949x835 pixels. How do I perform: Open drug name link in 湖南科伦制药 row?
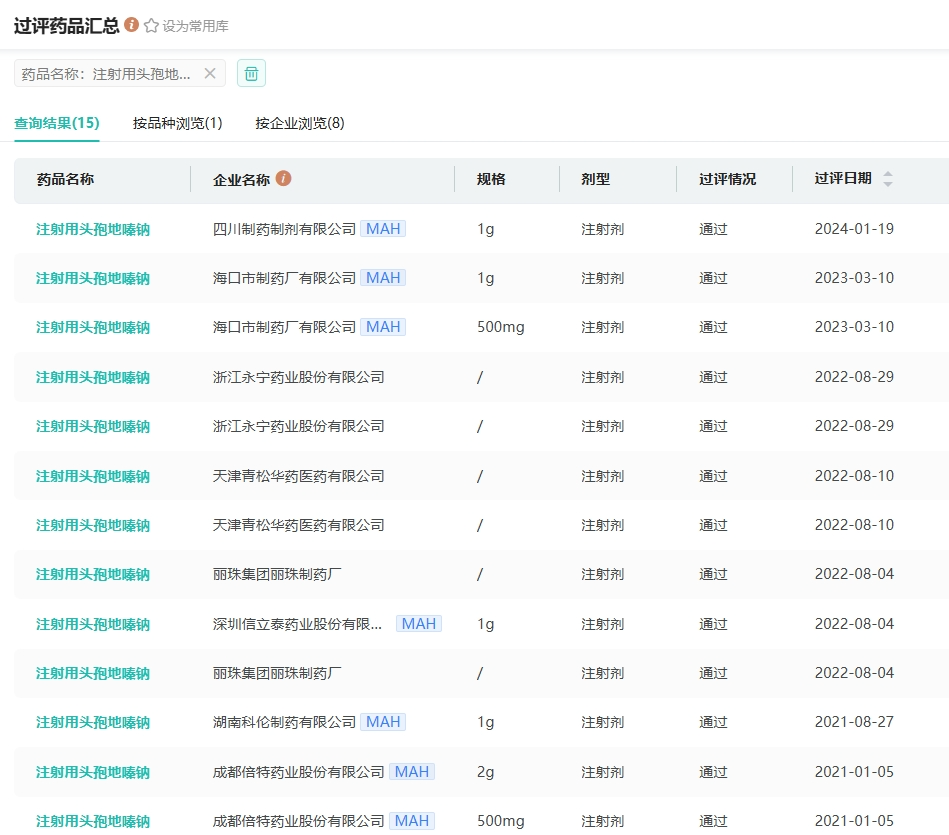pos(93,722)
